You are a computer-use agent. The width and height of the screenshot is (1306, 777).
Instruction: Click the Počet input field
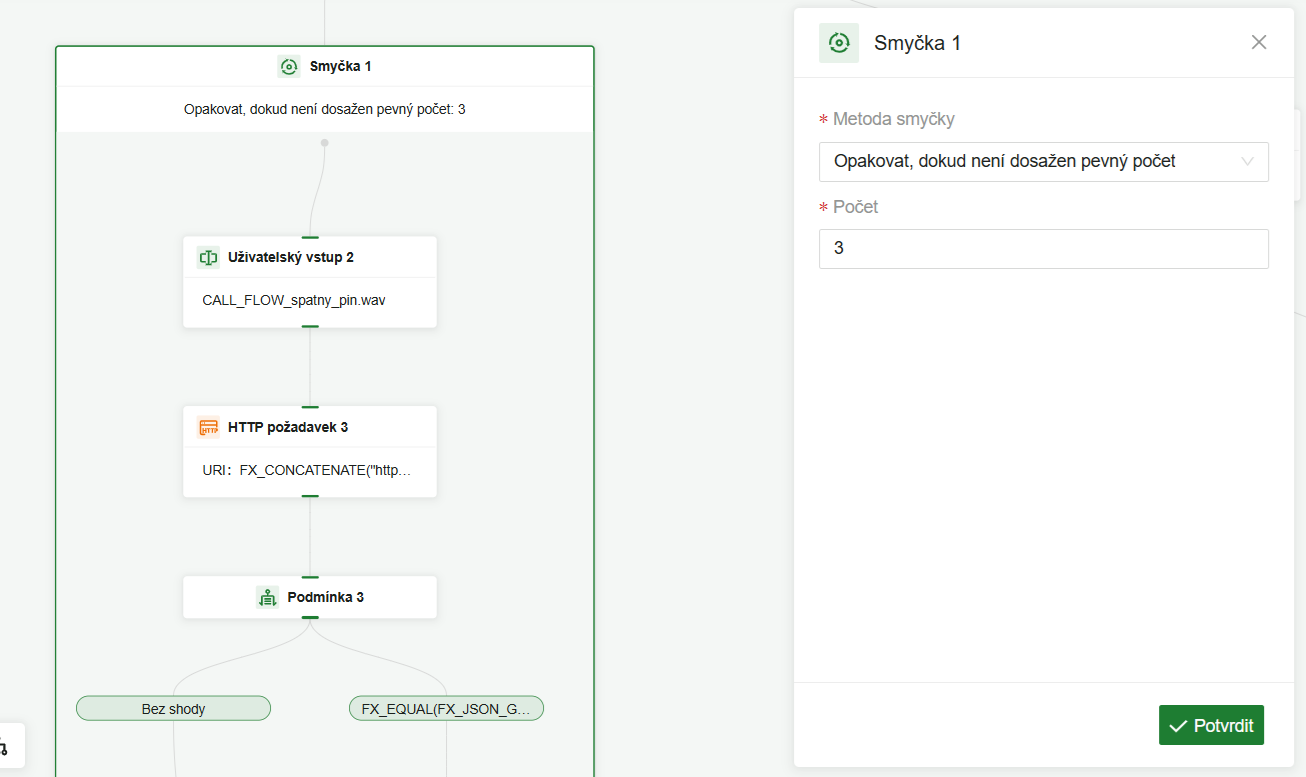pyautogui.click(x=1043, y=249)
